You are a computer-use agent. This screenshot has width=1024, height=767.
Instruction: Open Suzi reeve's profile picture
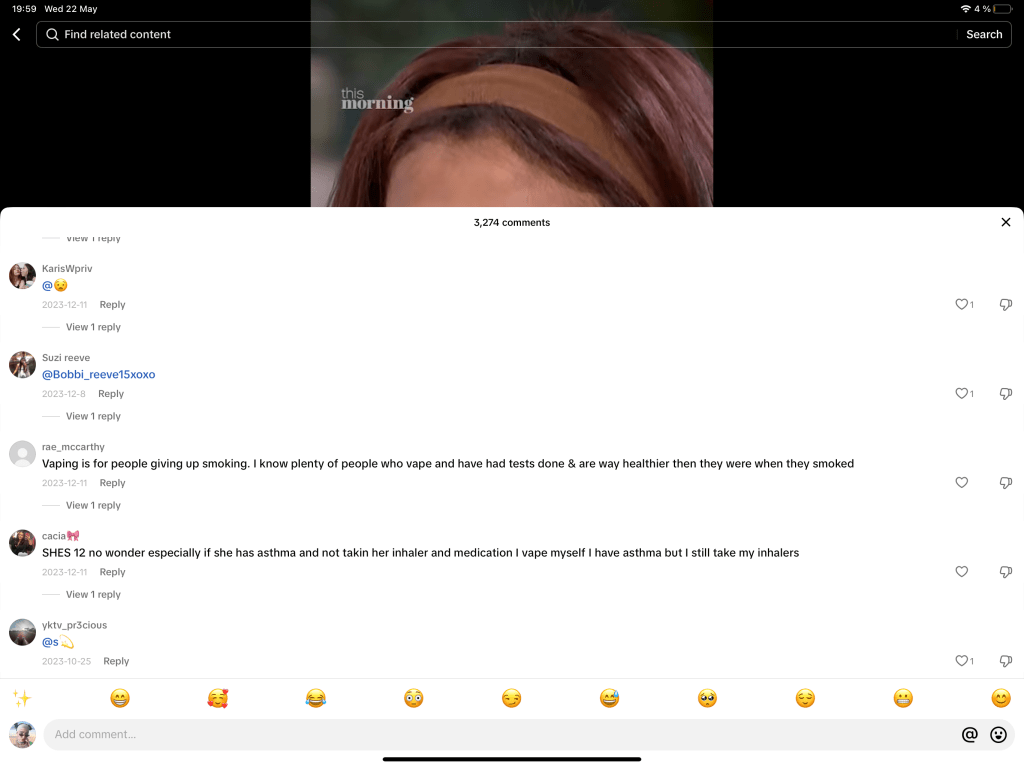(x=22, y=365)
